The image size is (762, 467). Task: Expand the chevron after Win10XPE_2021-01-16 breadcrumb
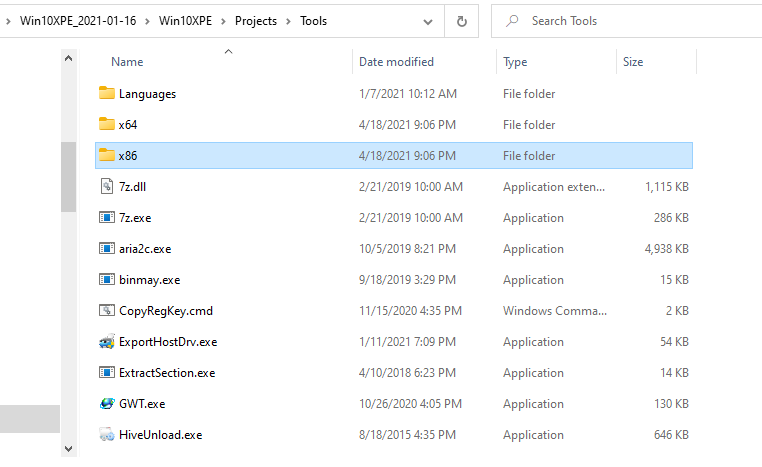coord(147,21)
